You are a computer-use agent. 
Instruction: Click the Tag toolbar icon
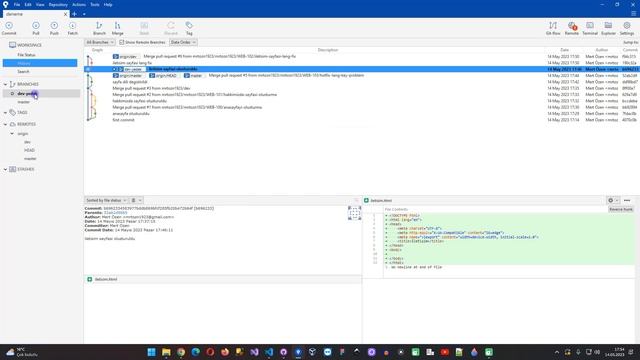189,28
